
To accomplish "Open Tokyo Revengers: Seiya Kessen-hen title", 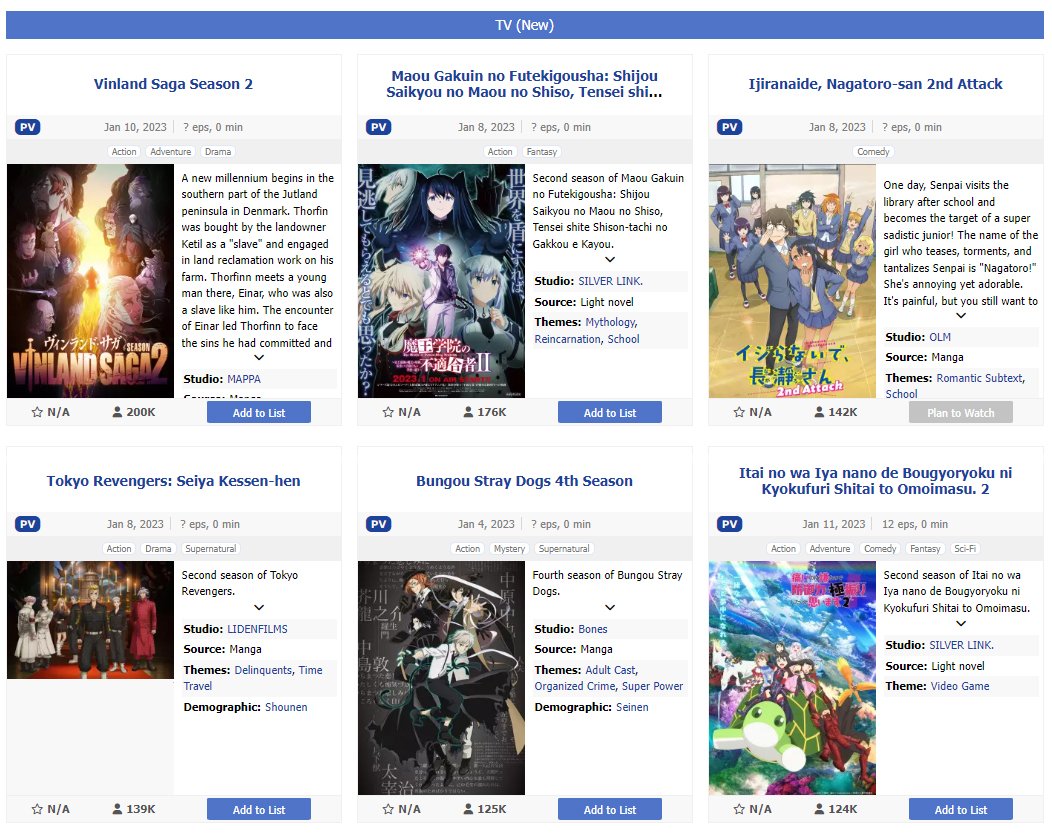I will tap(173, 481).
